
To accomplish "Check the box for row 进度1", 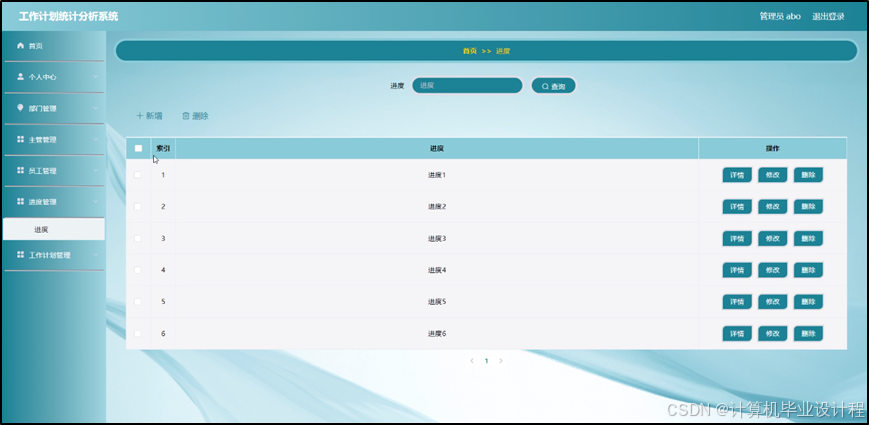I will point(138,175).
